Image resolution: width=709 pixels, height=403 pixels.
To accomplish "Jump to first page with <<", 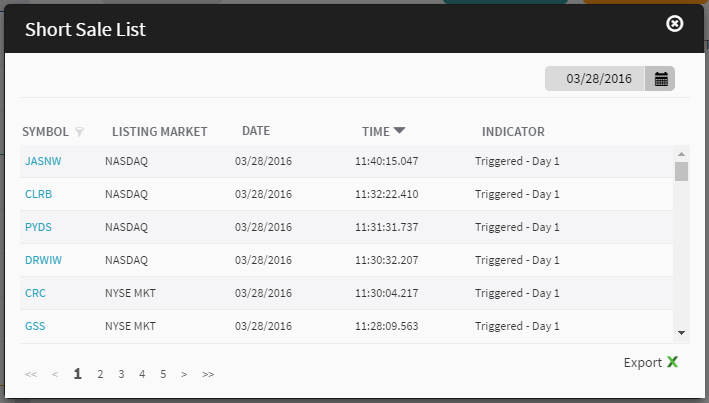I will click(x=31, y=375).
